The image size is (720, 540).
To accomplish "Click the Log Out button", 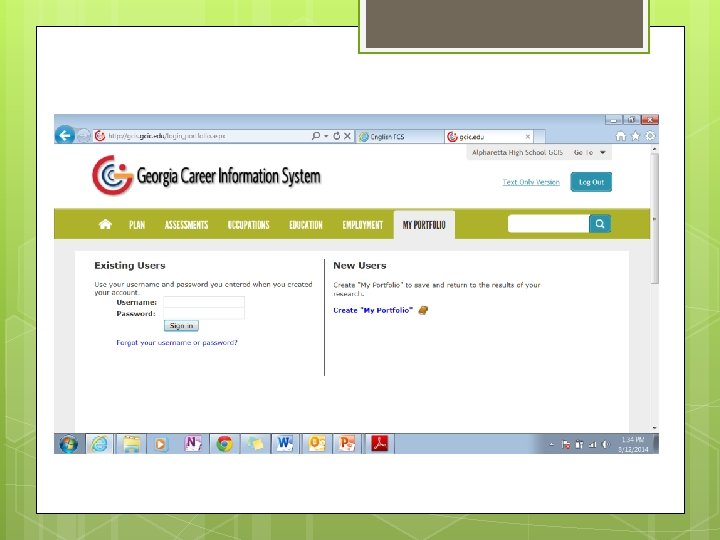I will pyautogui.click(x=591, y=182).
